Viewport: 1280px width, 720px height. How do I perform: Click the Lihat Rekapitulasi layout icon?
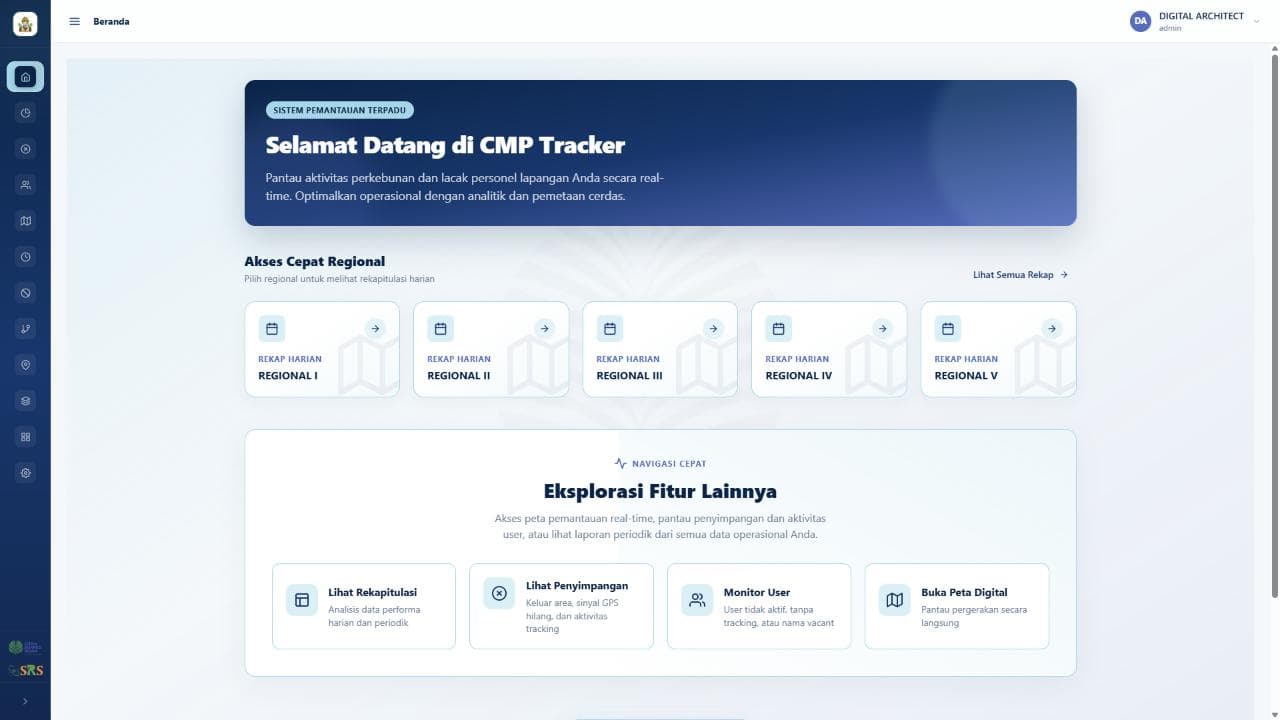301,600
